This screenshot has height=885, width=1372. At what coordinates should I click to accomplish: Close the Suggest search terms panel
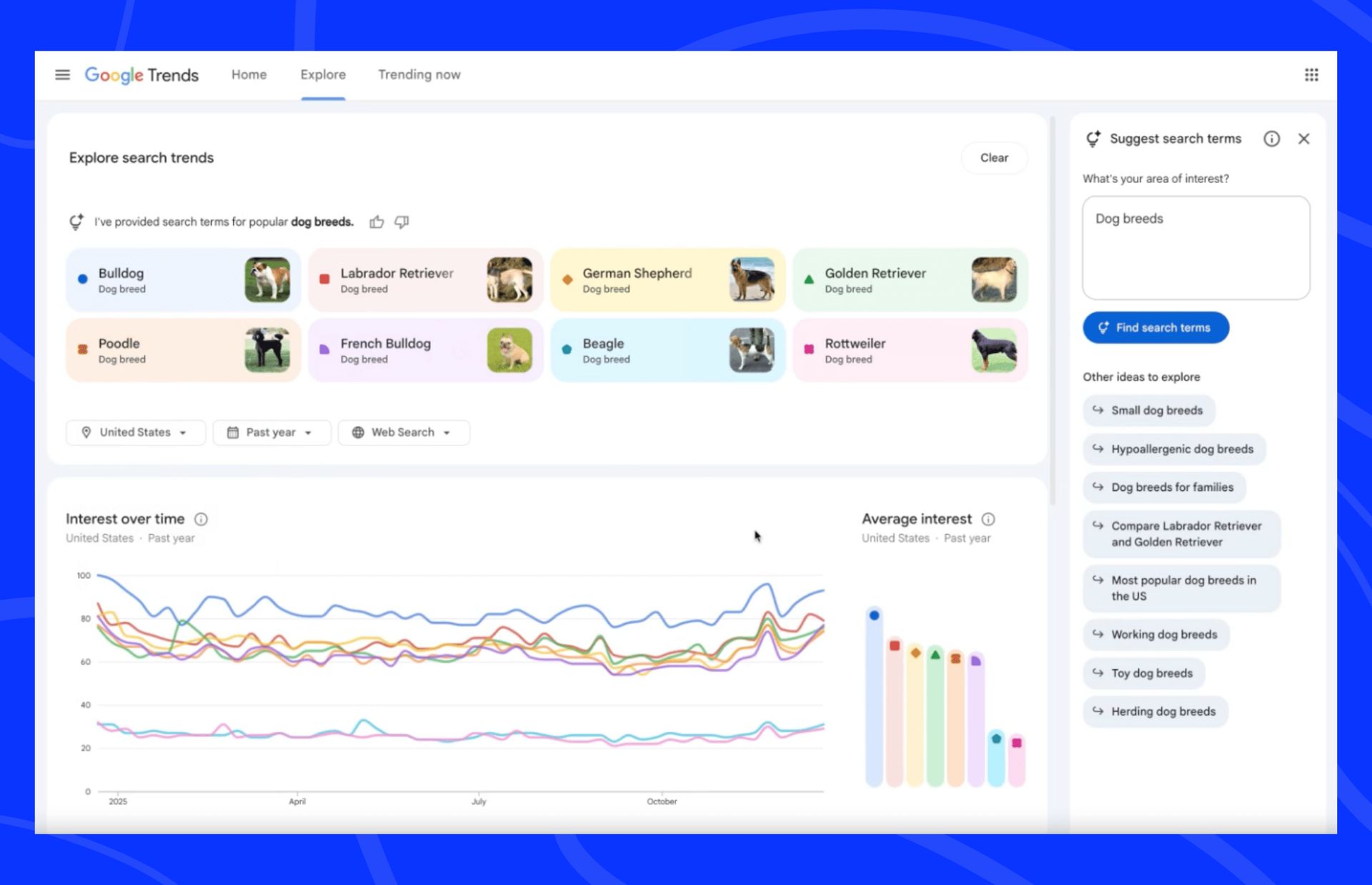[x=1303, y=139]
